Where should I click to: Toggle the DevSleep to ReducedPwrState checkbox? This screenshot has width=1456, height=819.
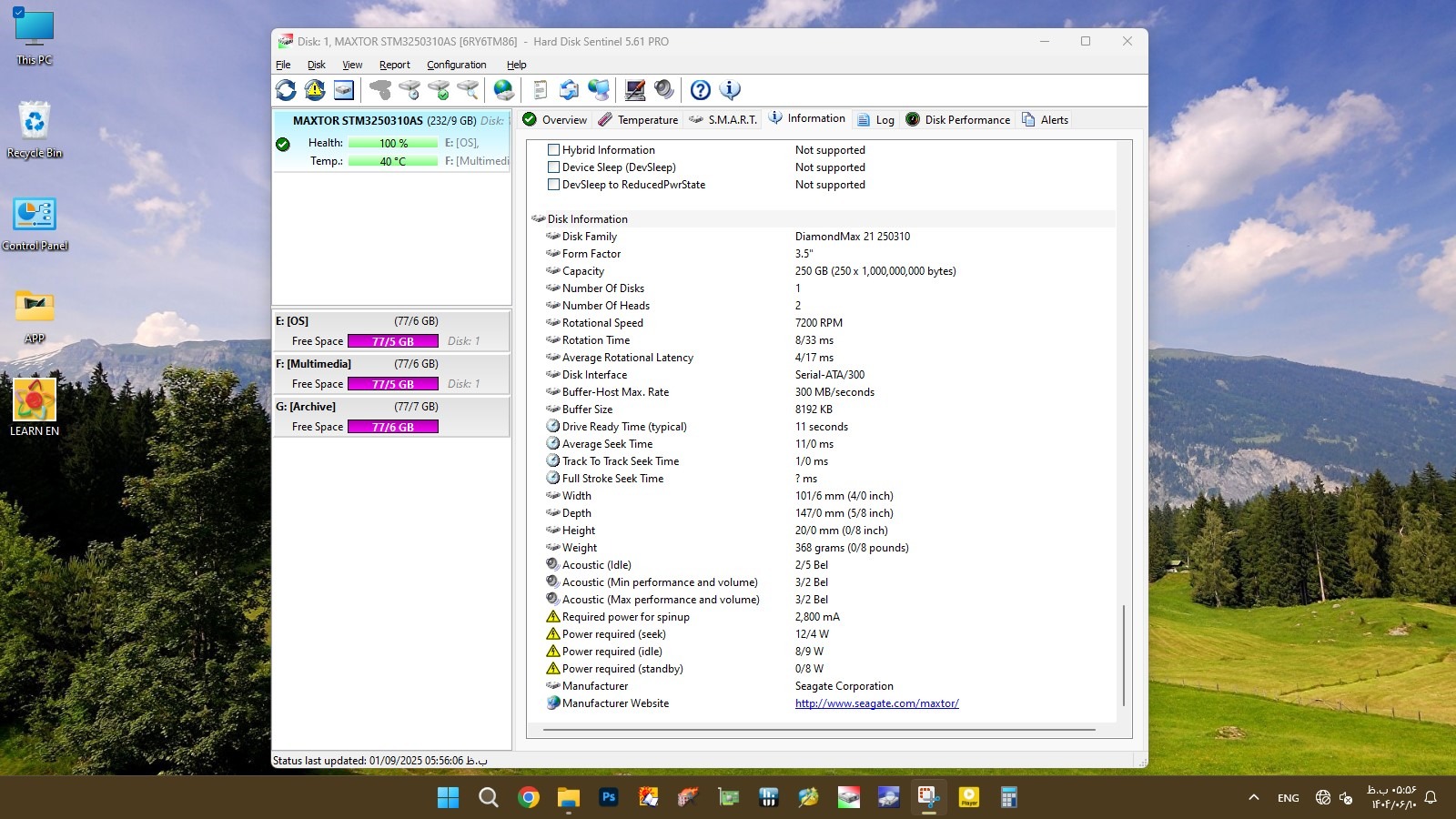click(553, 184)
